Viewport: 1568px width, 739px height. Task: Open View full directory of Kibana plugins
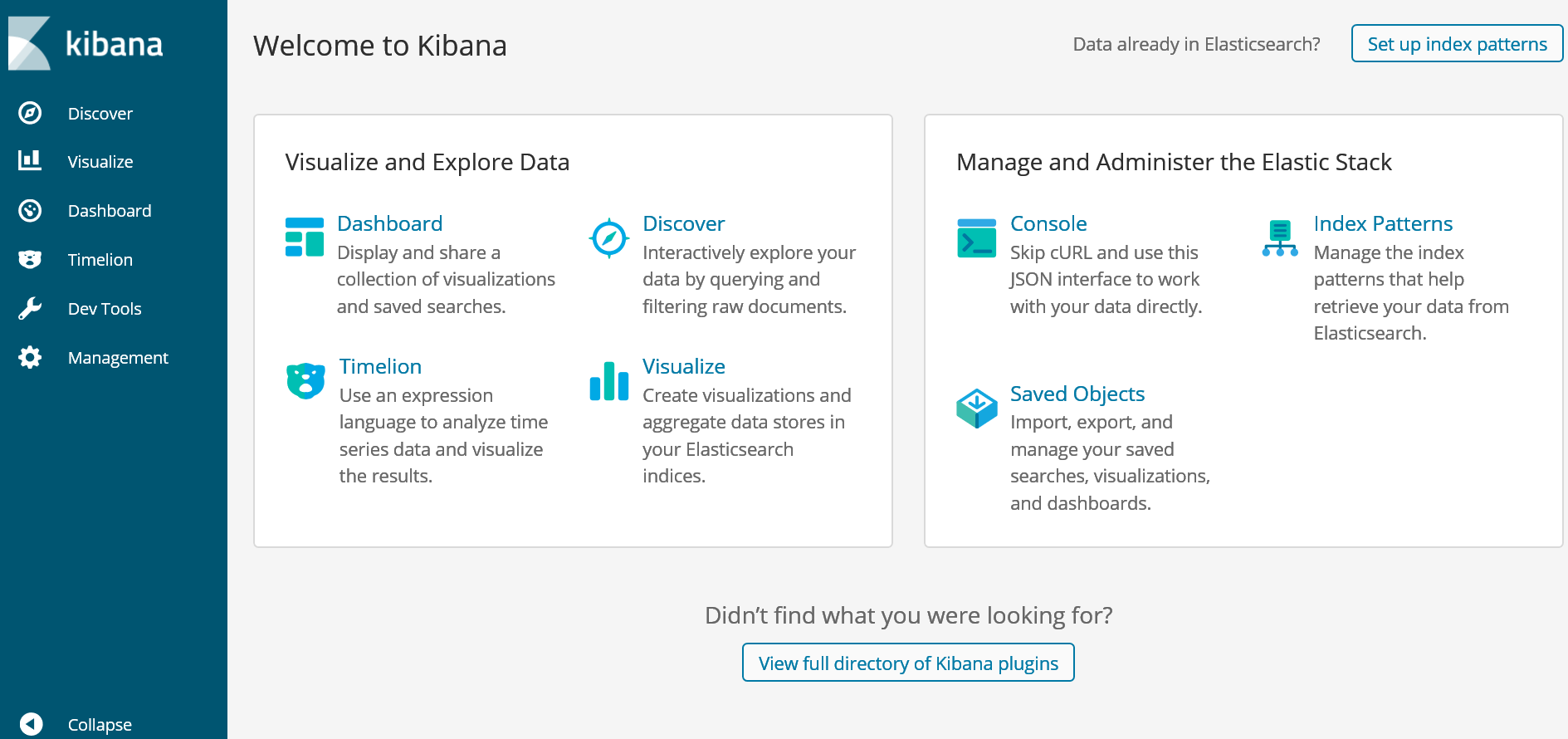(908, 663)
